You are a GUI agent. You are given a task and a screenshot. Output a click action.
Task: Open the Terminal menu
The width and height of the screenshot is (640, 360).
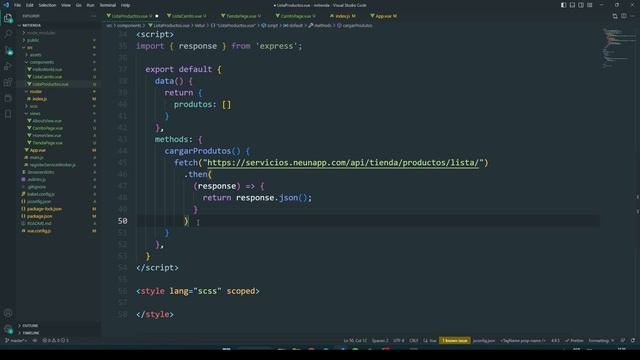(x=108, y=5)
